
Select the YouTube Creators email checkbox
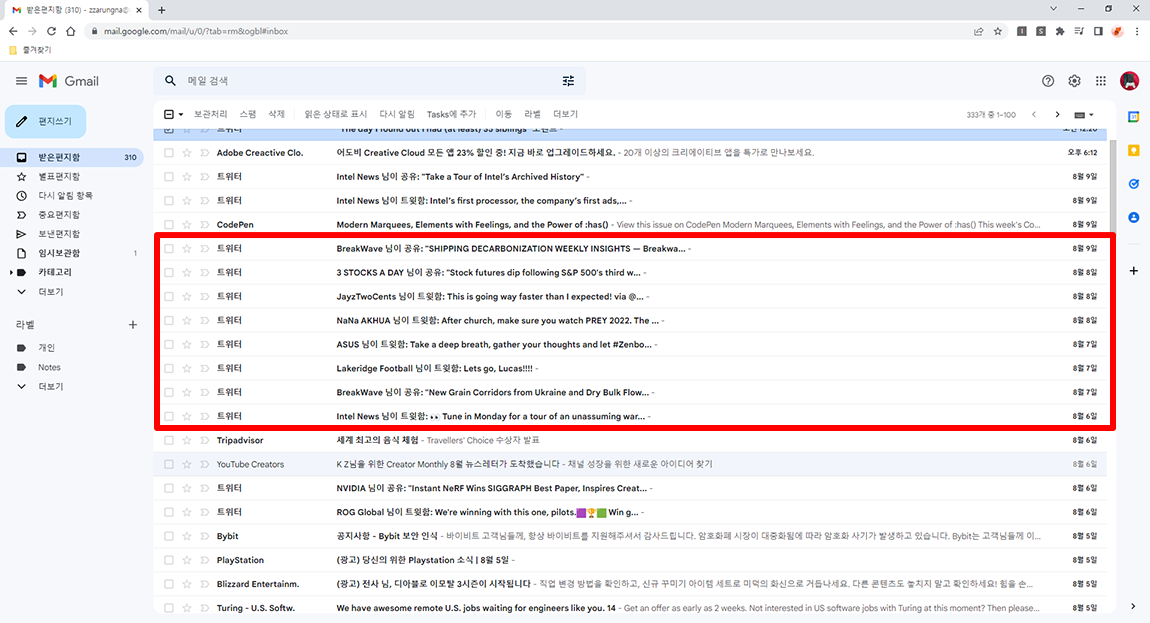point(169,464)
